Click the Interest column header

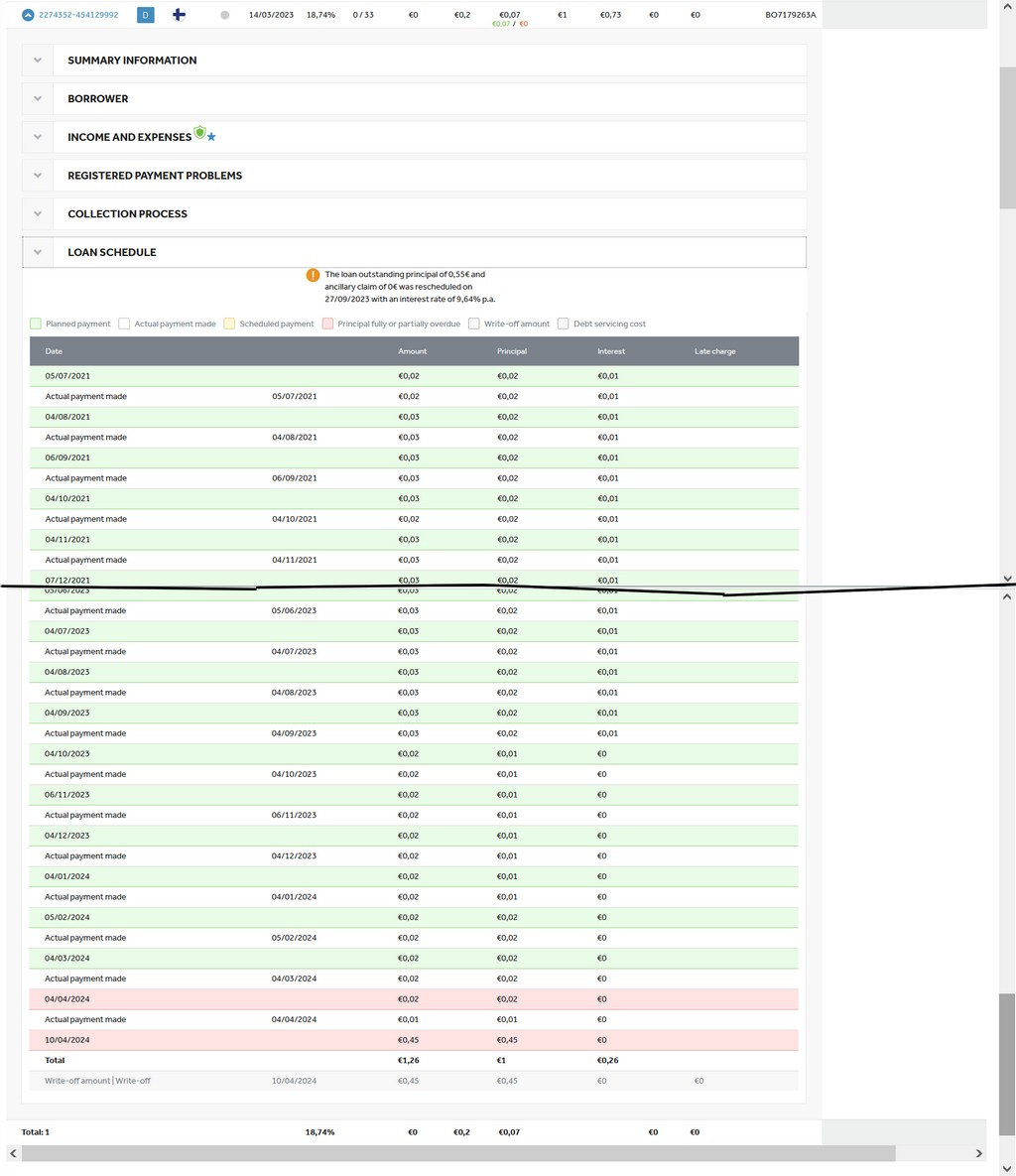coord(611,351)
